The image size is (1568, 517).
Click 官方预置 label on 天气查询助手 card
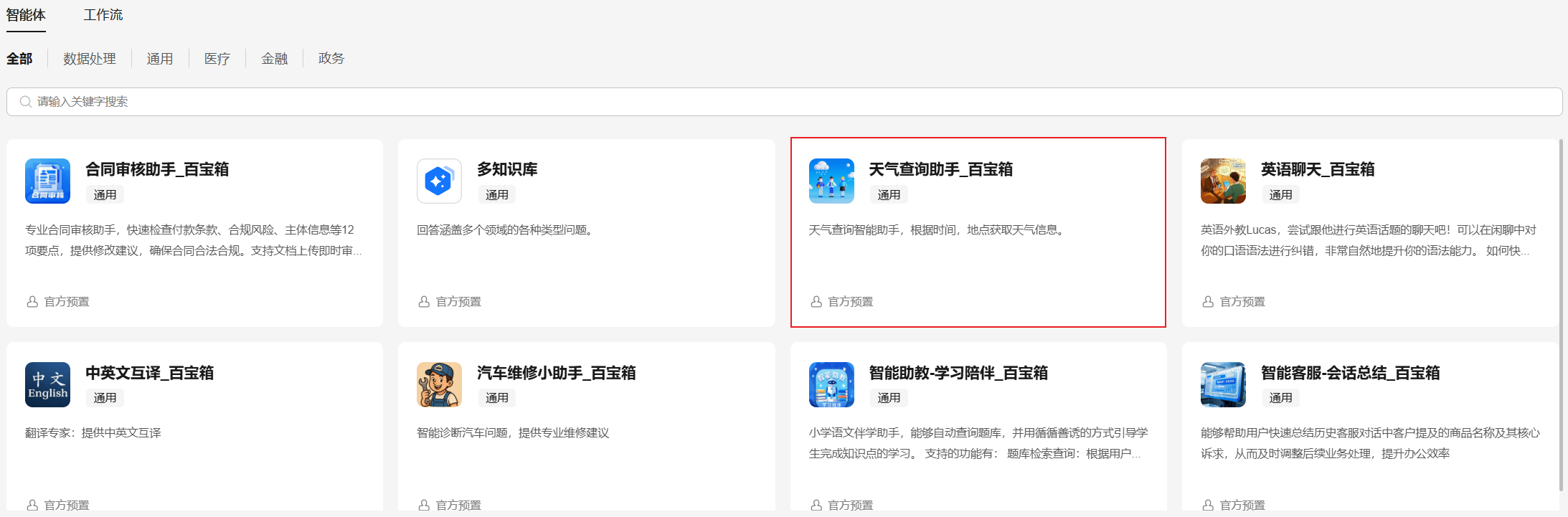click(851, 302)
